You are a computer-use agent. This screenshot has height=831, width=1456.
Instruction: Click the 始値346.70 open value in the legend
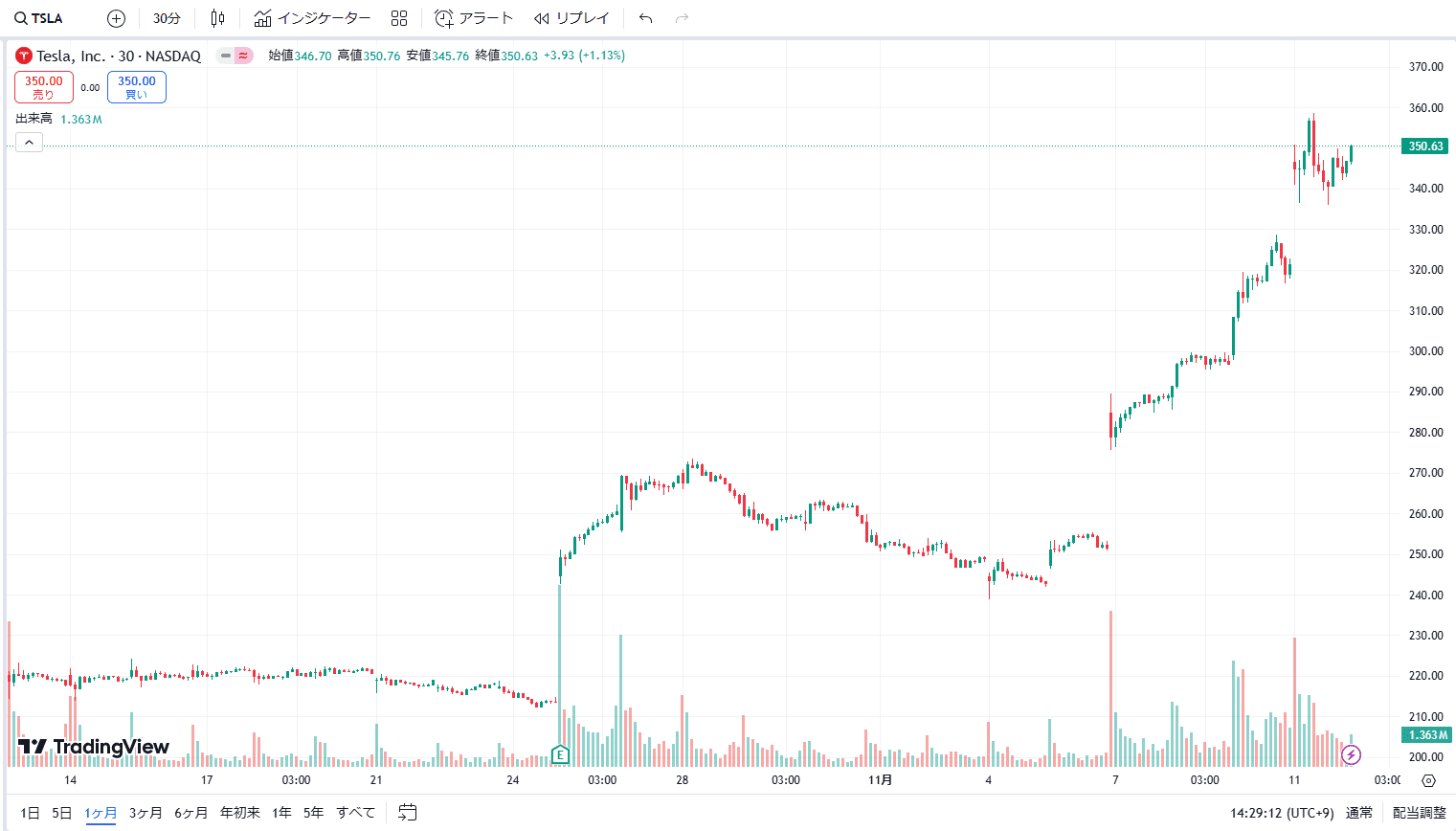click(300, 56)
